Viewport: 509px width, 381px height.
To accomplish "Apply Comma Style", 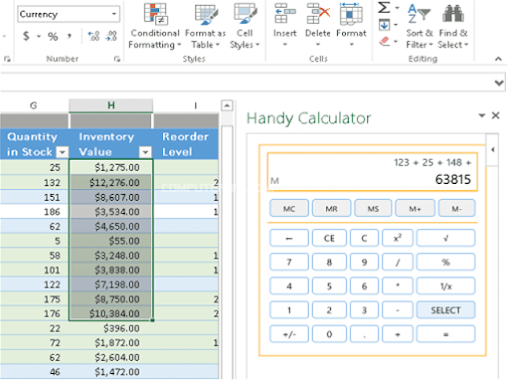I will (69, 36).
